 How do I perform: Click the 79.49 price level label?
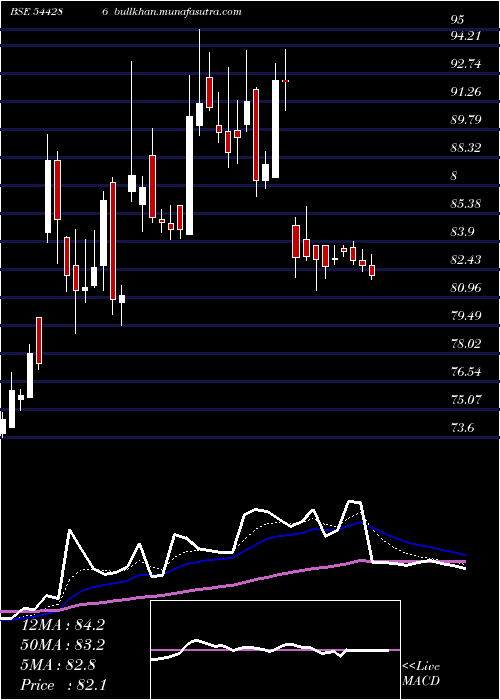[x=466, y=316]
